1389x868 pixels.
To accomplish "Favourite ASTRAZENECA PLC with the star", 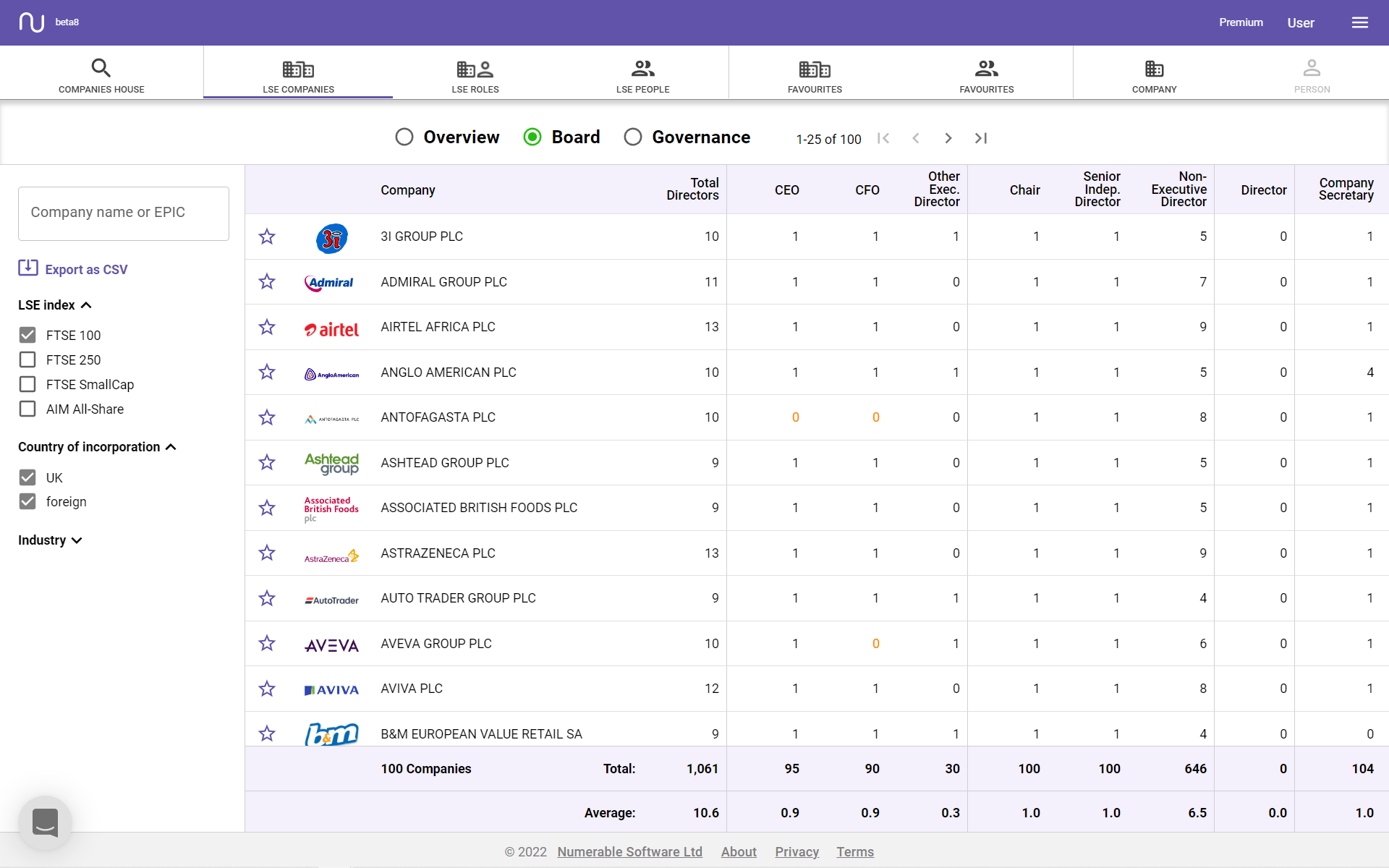I will (x=267, y=553).
